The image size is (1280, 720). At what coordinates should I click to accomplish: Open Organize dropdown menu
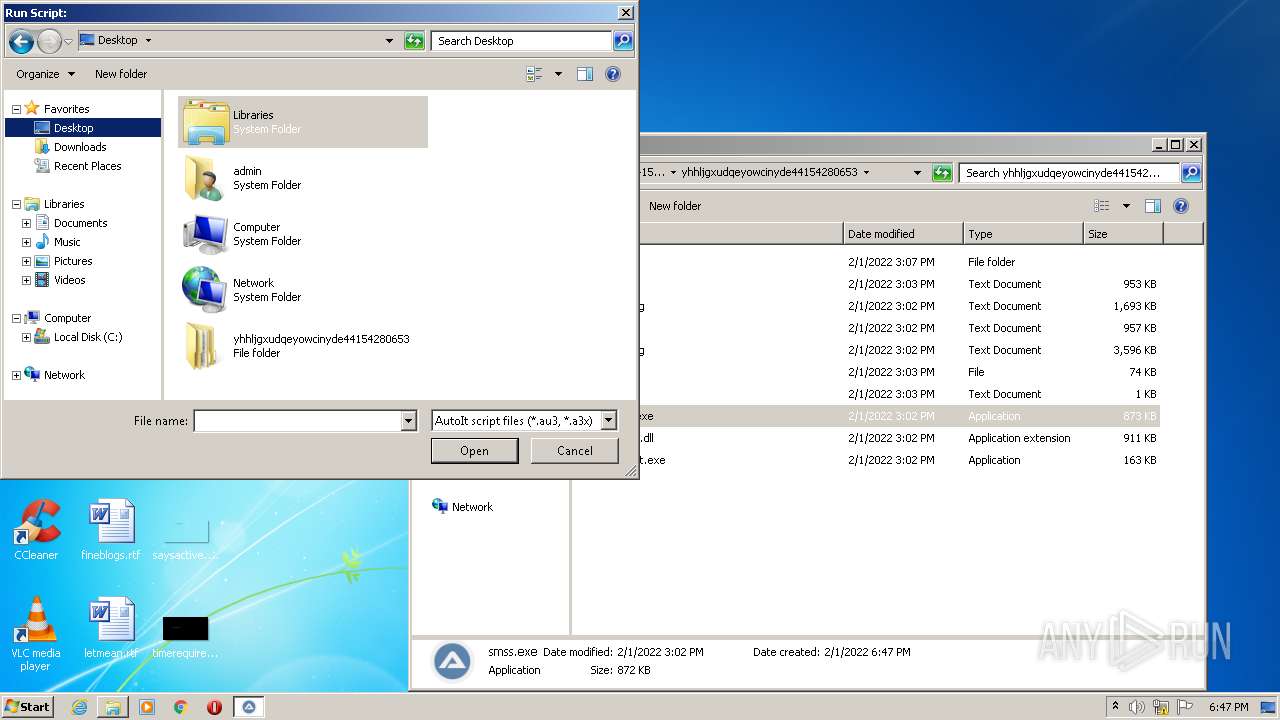pyautogui.click(x=45, y=74)
